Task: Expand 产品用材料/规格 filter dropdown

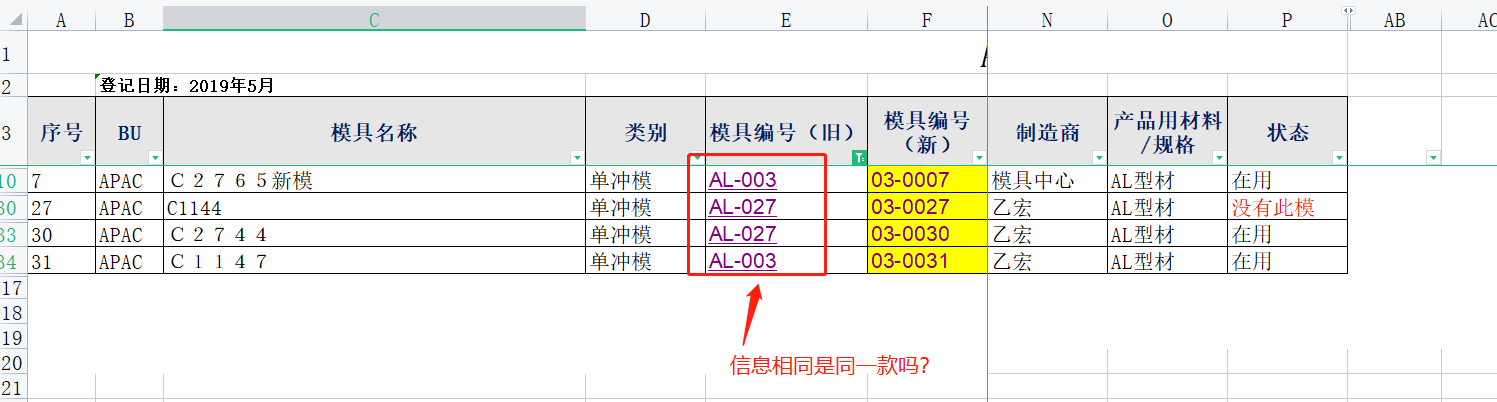Action: pyautogui.click(x=1219, y=158)
